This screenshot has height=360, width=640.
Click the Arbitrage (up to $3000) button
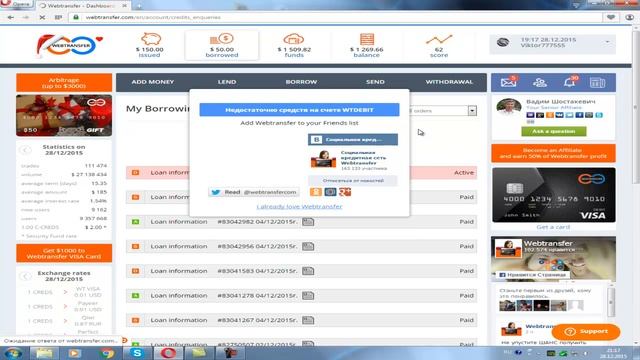(64, 83)
